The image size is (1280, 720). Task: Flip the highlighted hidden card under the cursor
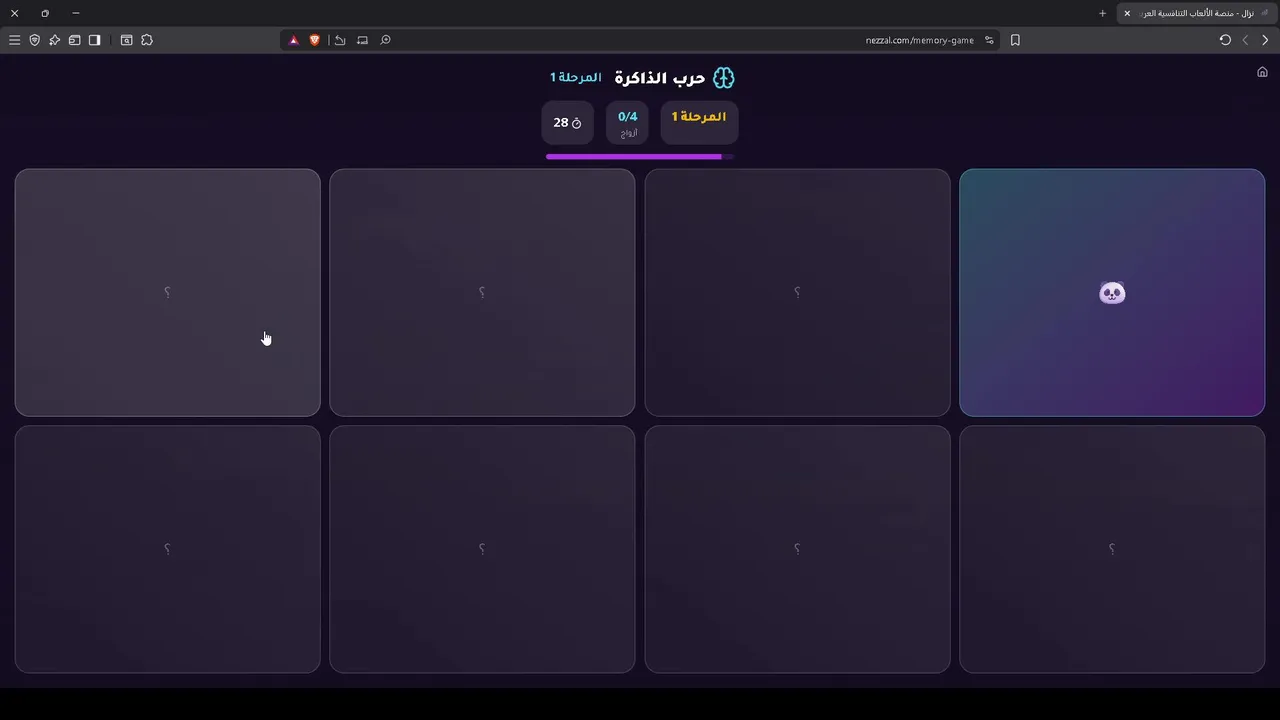(167, 292)
